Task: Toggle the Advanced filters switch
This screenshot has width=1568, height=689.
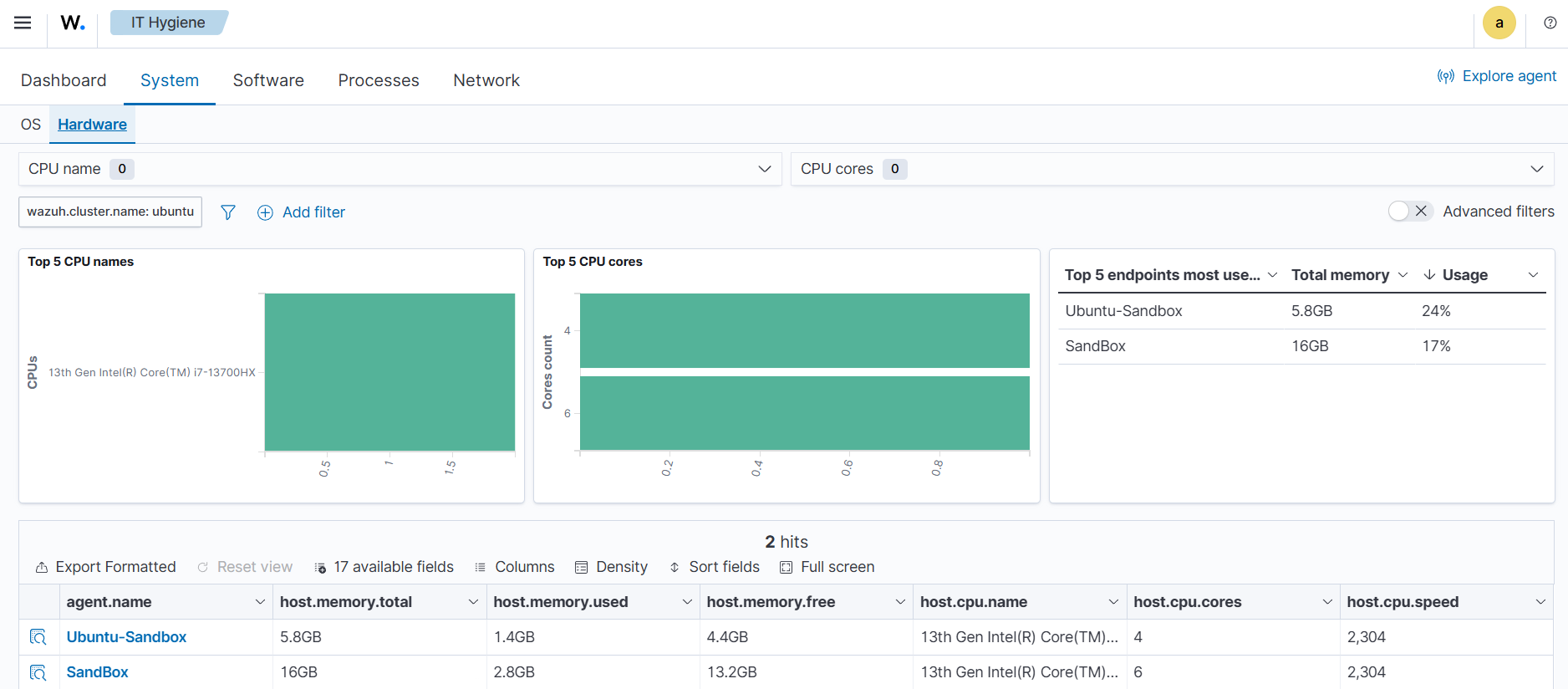Action: point(1410,212)
